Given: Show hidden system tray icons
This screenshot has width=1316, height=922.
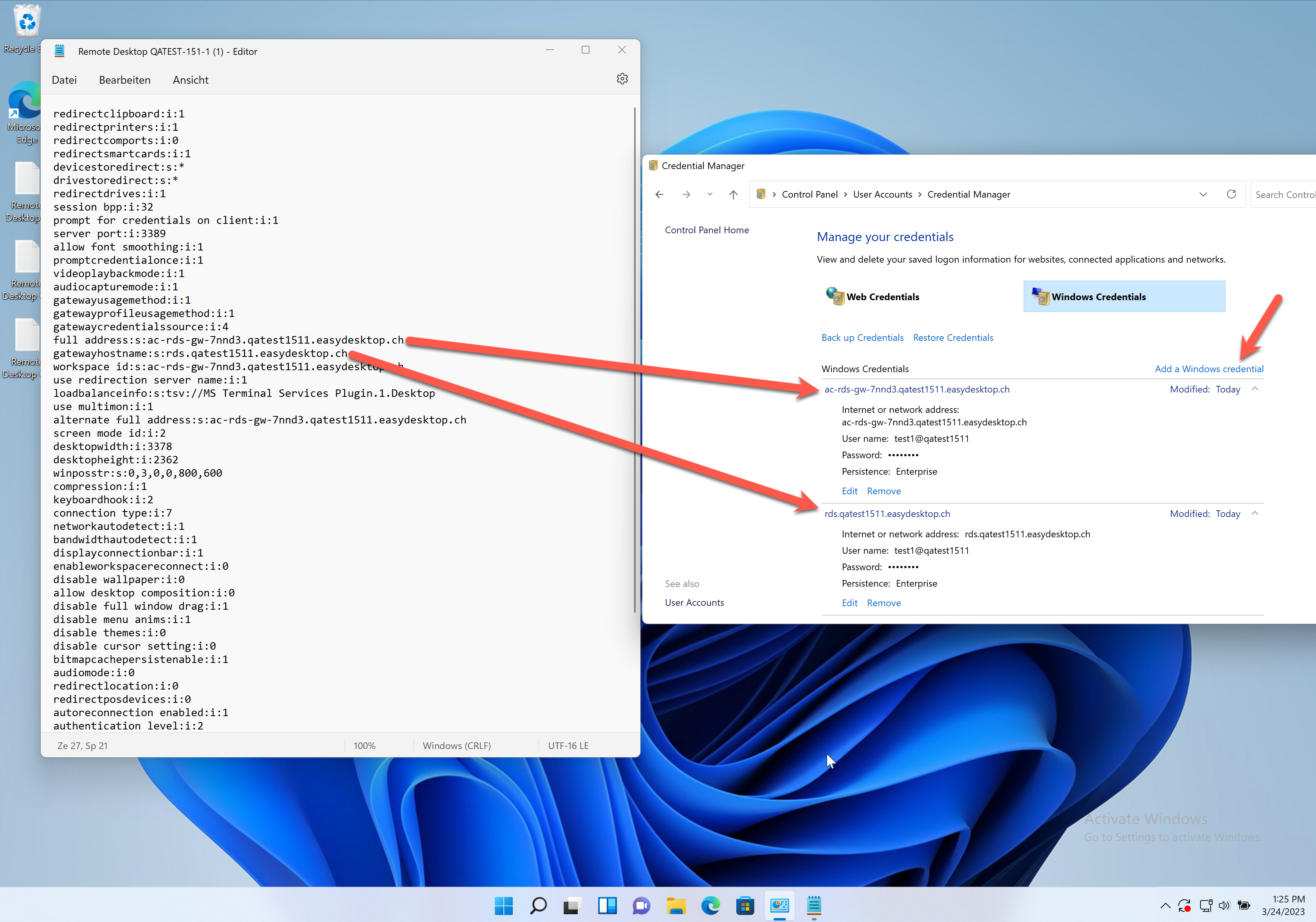Looking at the screenshot, I should (x=1165, y=906).
